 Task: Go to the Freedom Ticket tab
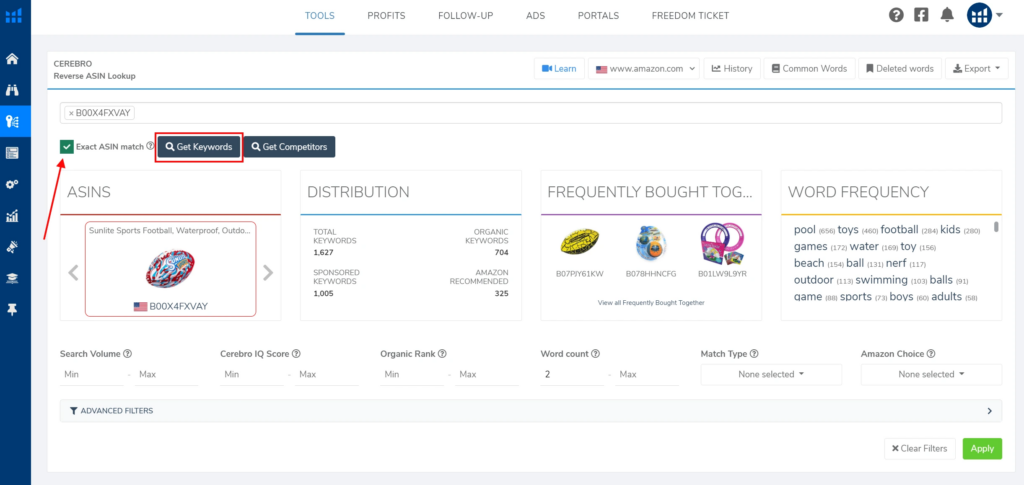click(690, 16)
